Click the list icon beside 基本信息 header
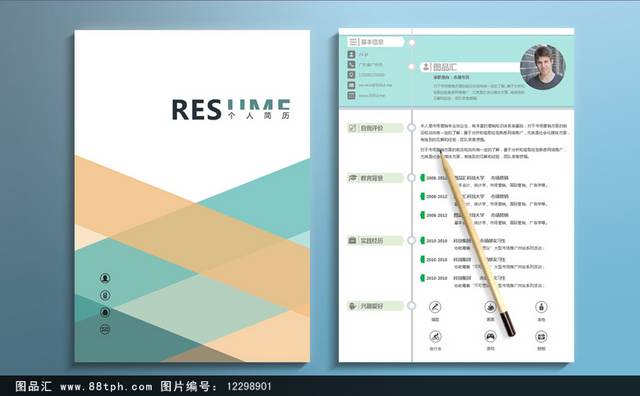The image size is (640, 396). (x=353, y=42)
